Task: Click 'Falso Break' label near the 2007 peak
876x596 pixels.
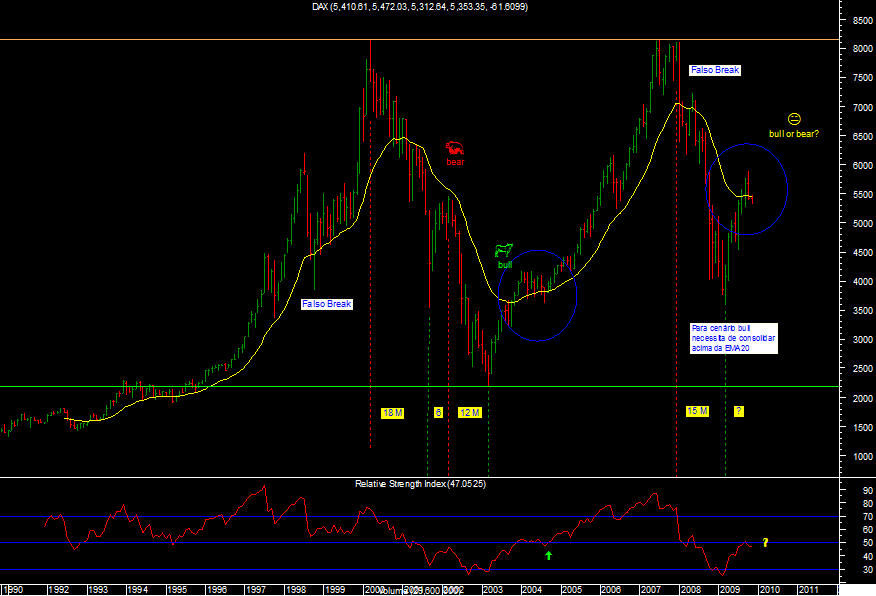Action: coord(715,70)
